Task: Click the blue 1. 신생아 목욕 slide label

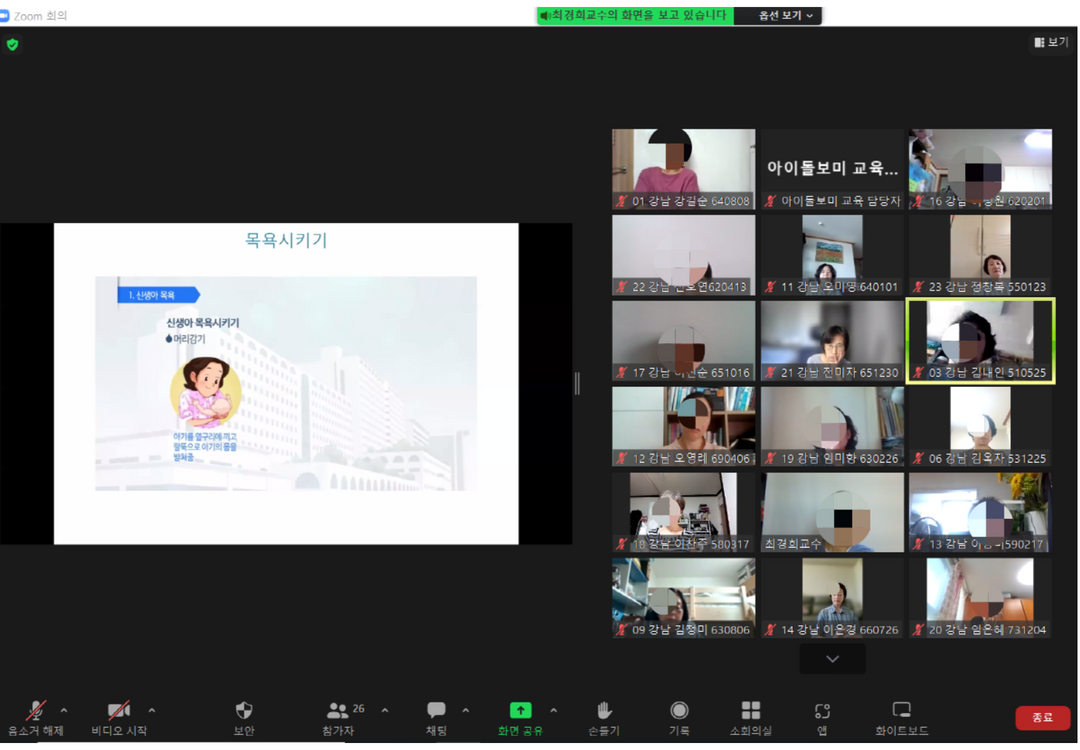Action: 158,295
